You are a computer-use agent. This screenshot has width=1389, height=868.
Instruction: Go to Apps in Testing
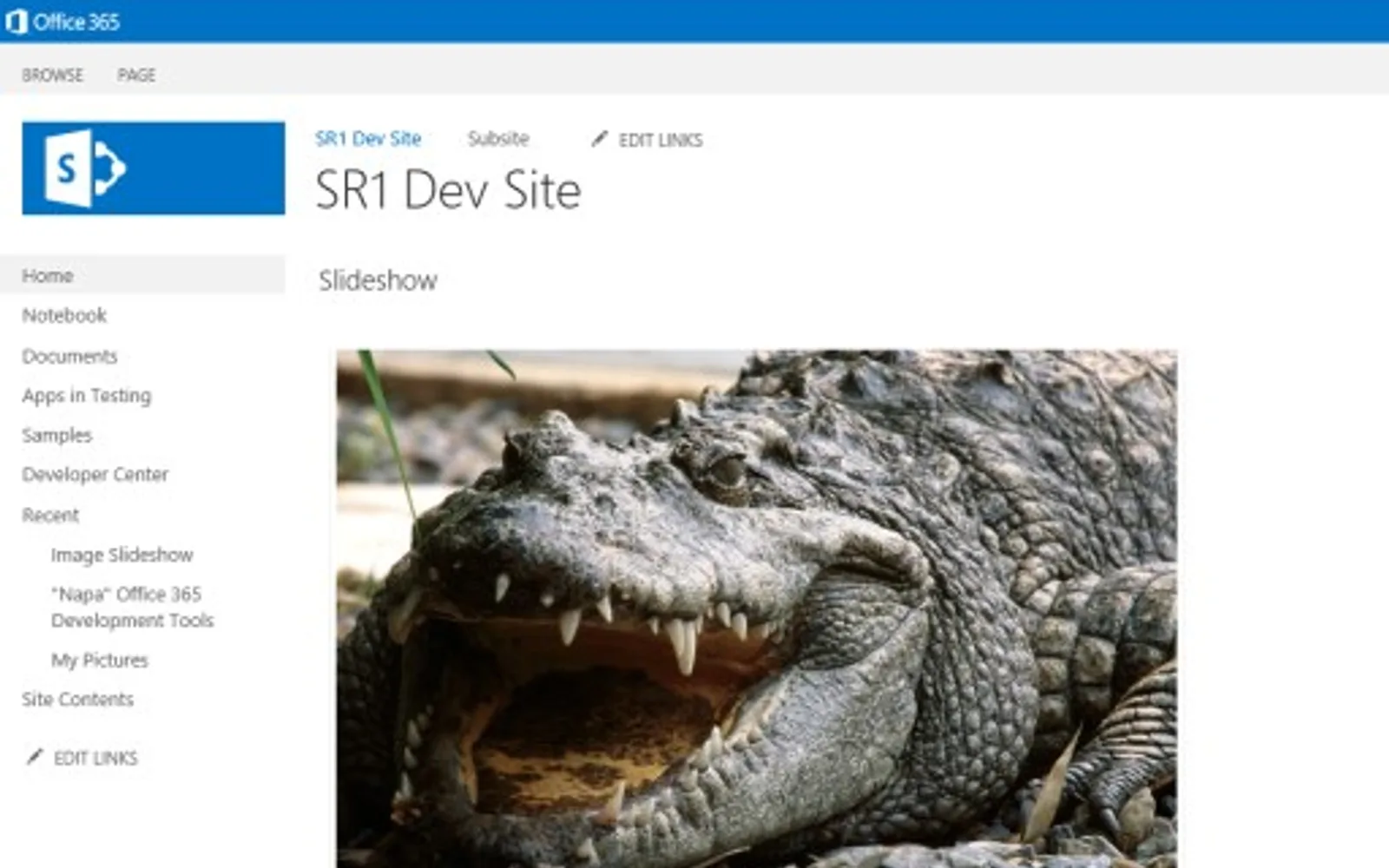(87, 396)
